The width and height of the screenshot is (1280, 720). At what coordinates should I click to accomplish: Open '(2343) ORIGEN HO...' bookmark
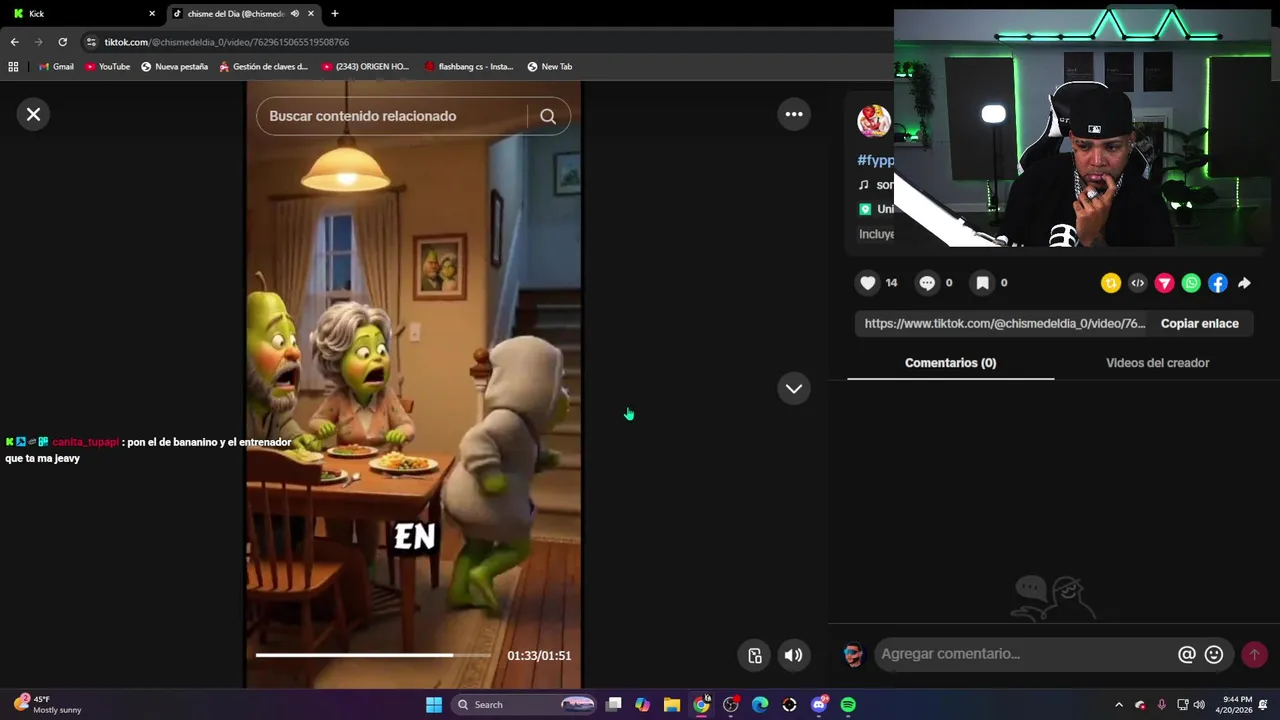pyautogui.click(x=365, y=67)
